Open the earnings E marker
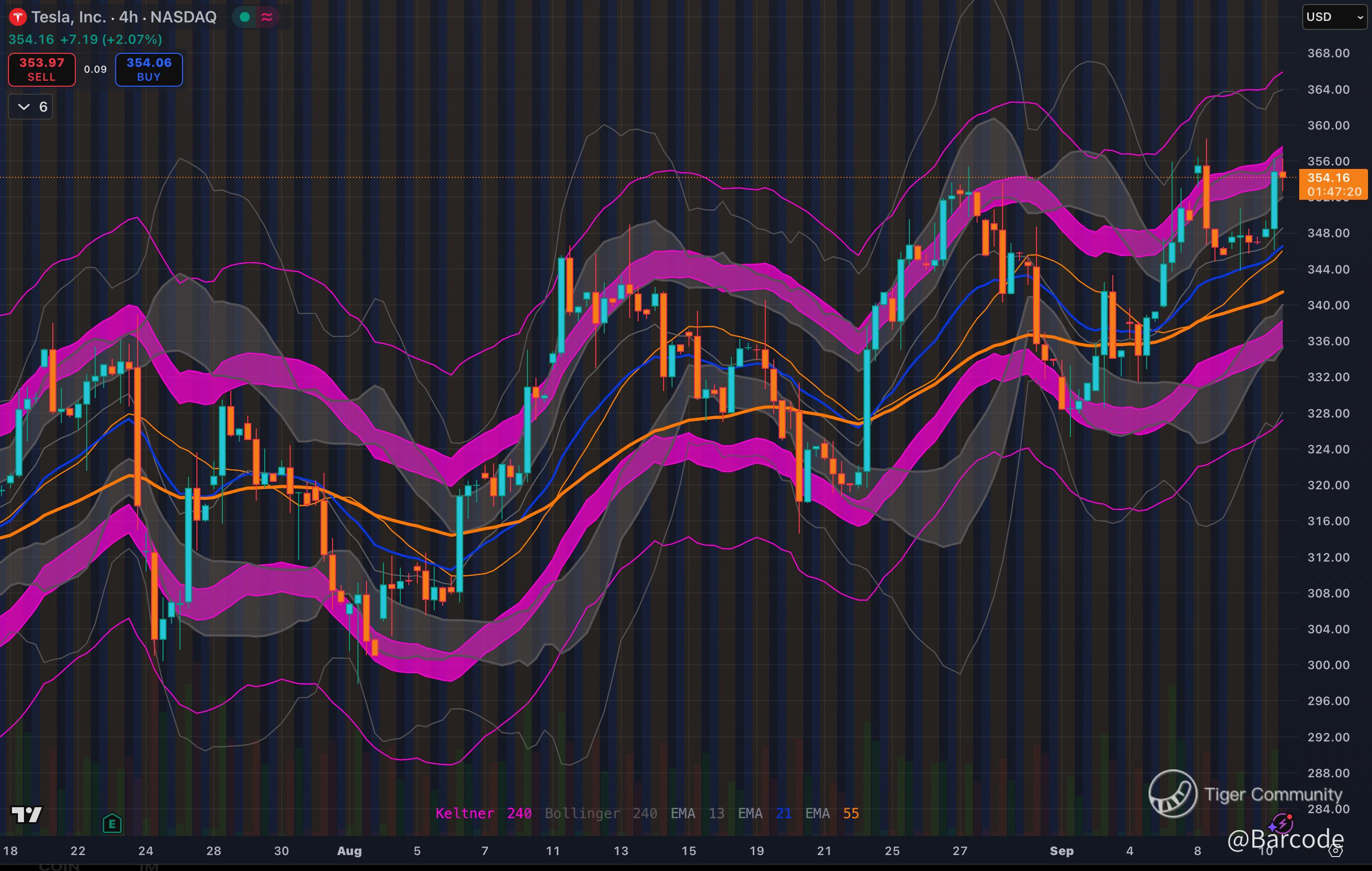 coord(112,823)
